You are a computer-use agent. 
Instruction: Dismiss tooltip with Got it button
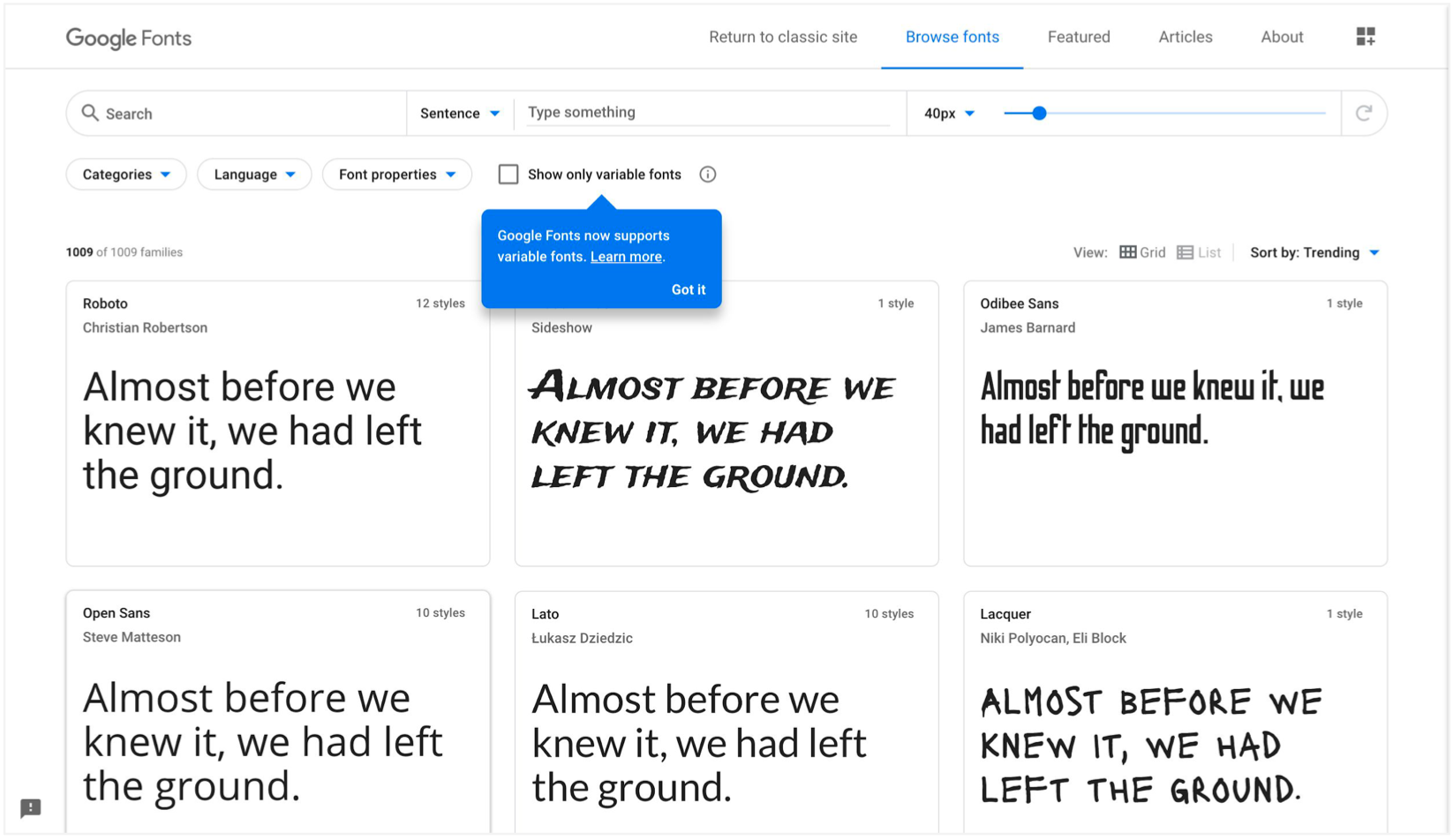(x=688, y=289)
